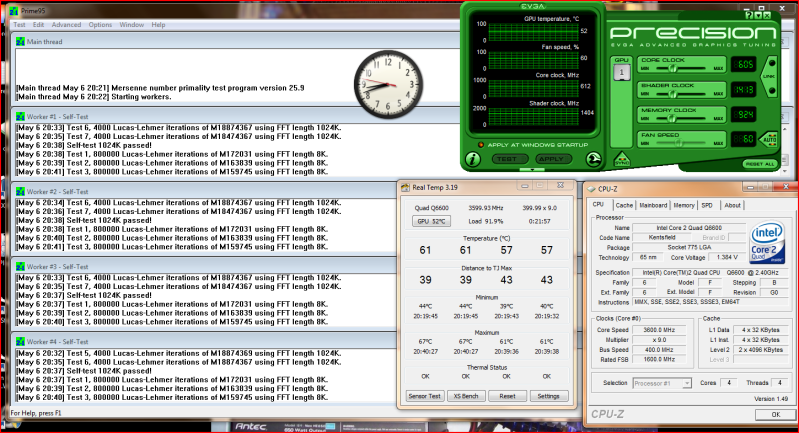
Task: Click the Worker #1 Self-Test window icon
Action: (x=20, y=117)
